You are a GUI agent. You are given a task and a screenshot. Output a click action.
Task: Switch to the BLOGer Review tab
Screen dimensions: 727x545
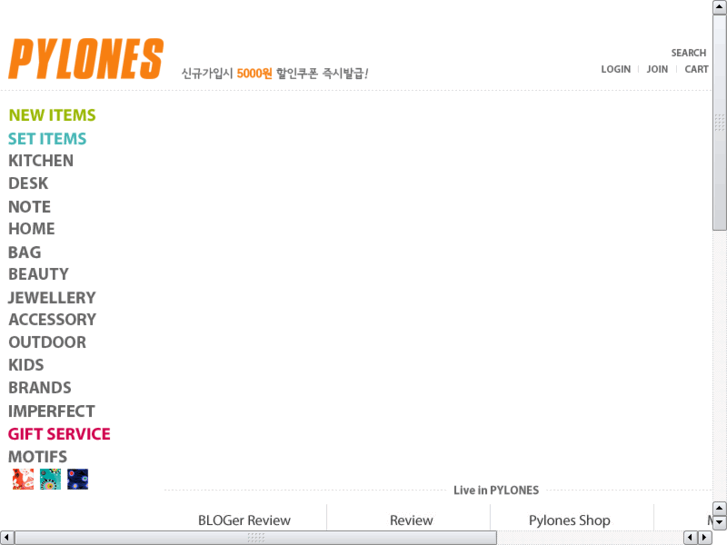[x=244, y=520]
